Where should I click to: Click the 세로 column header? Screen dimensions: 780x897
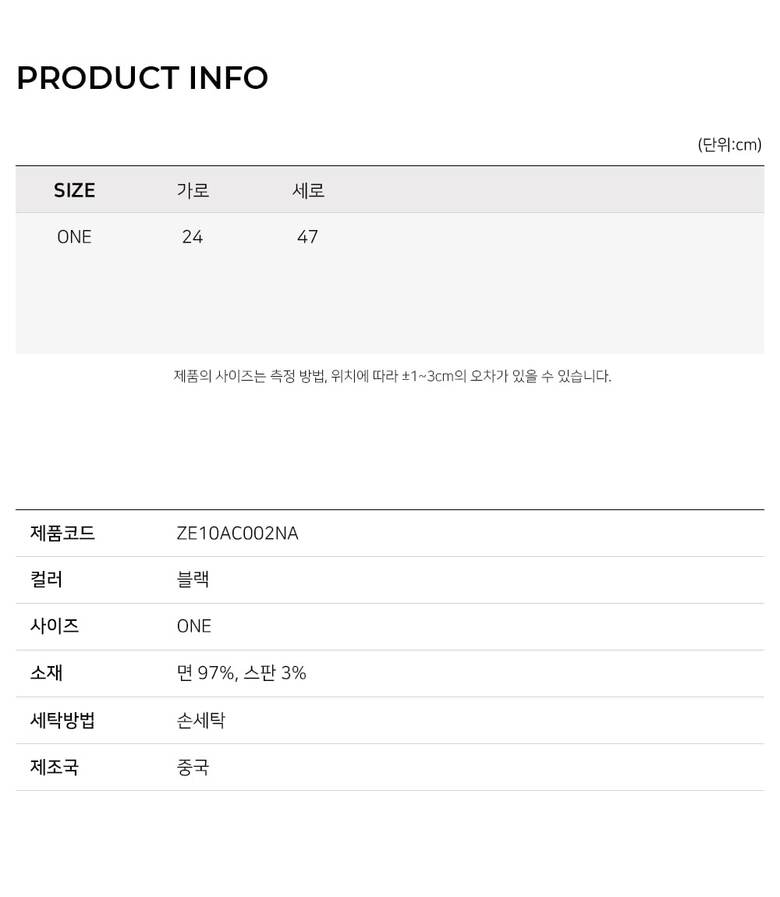point(308,190)
